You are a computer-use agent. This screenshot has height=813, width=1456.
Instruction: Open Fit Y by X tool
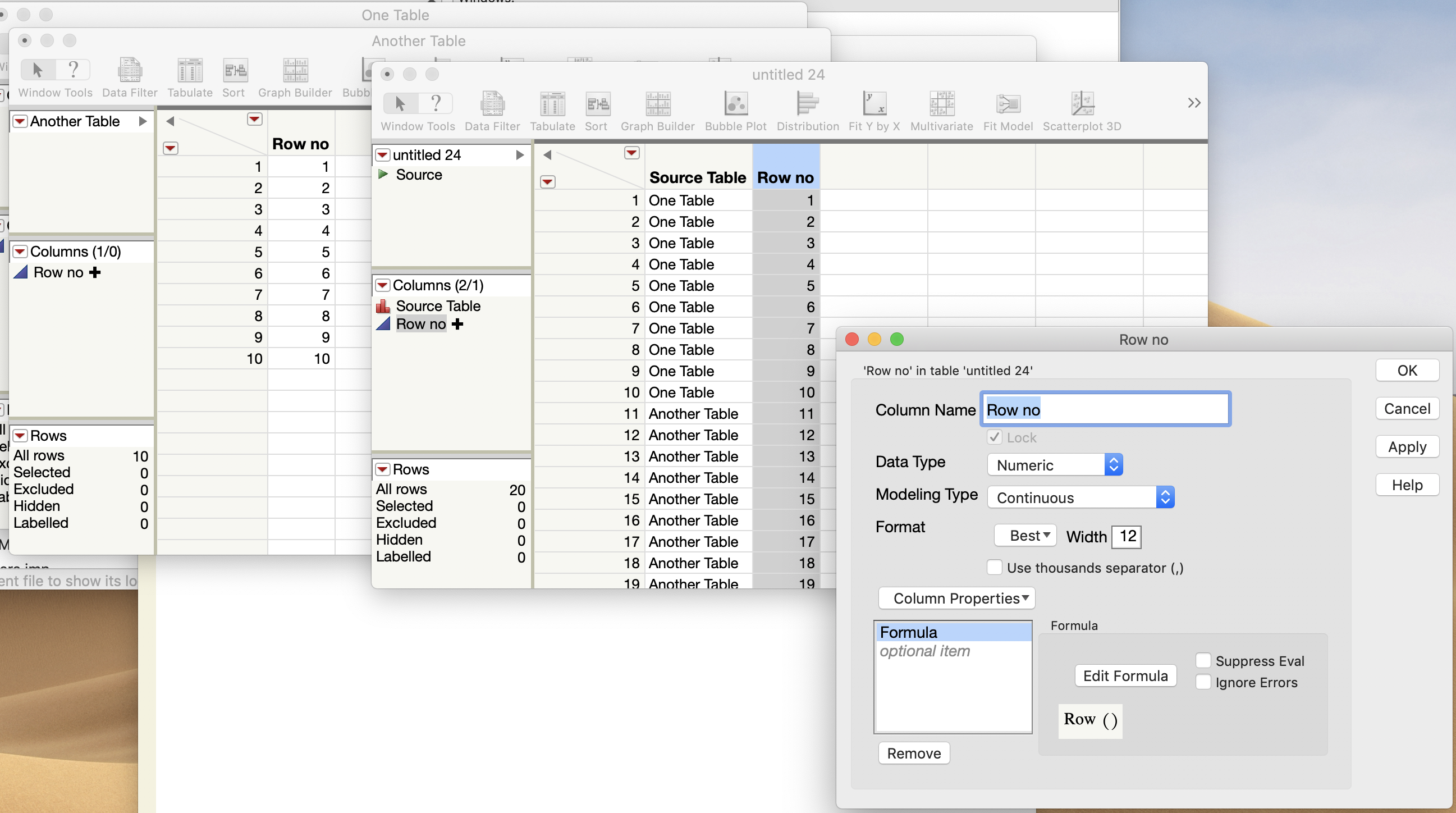[x=874, y=104]
